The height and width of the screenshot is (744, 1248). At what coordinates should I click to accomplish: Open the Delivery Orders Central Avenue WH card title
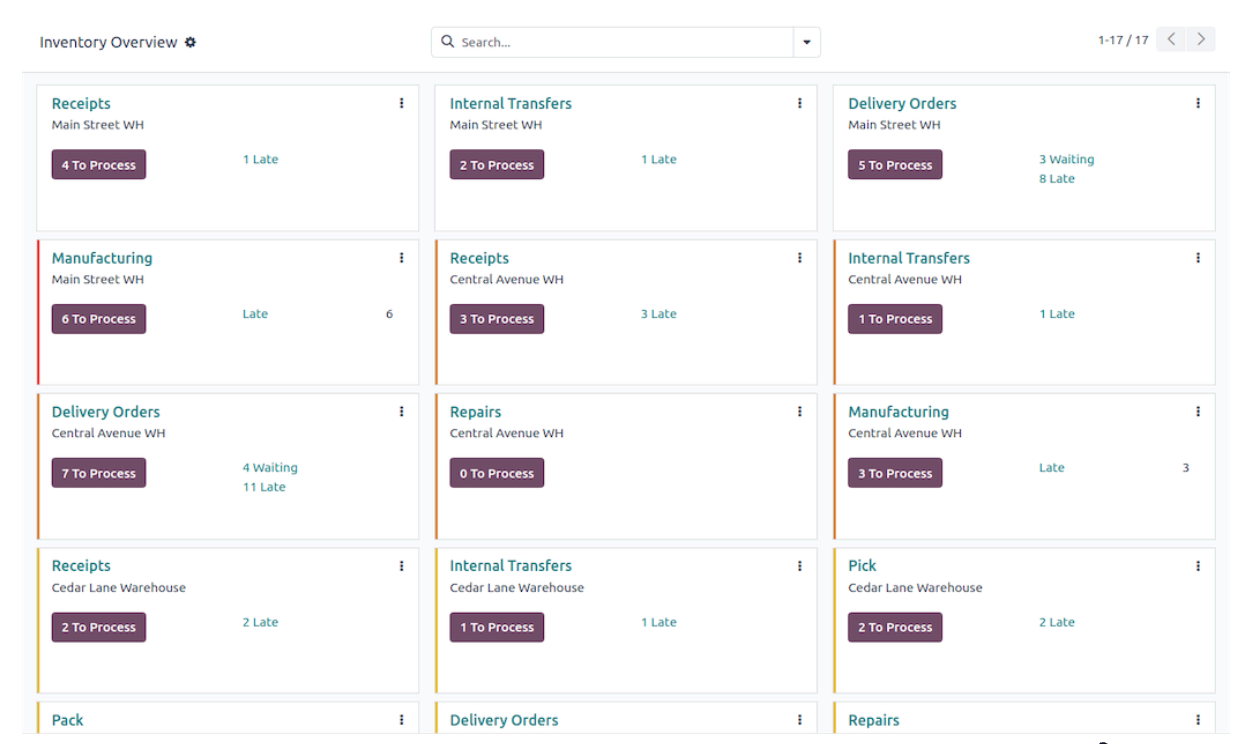105,411
